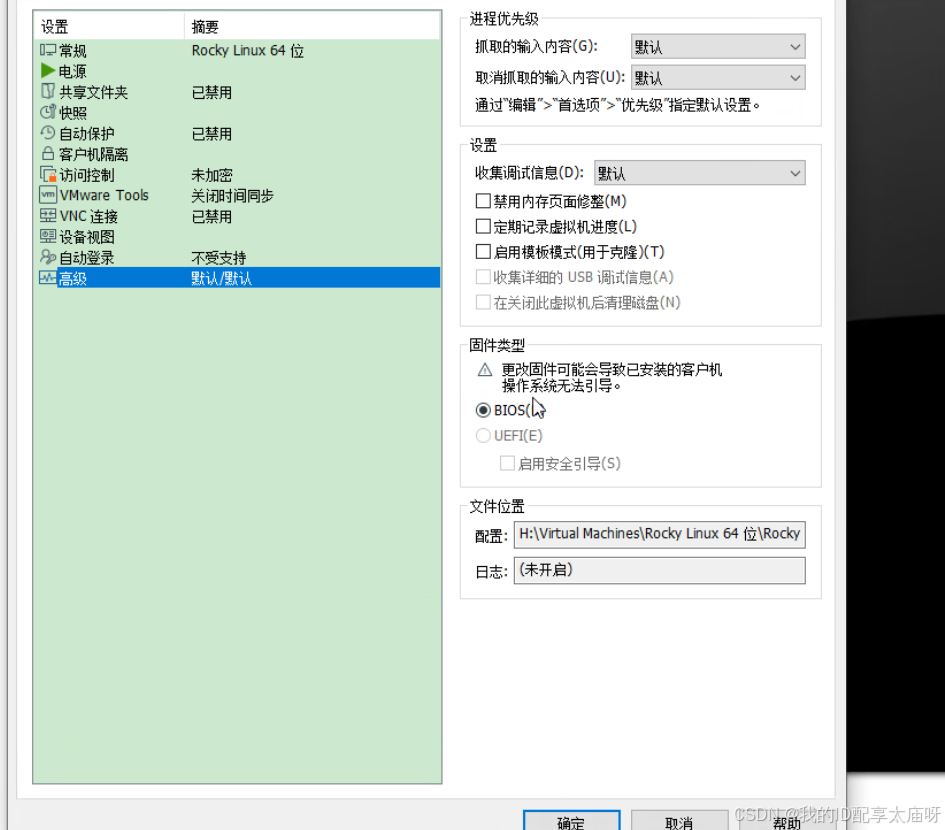The height and width of the screenshot is (830, 945).
Task: Select the 共享文件夹 folder icon
Action: click(48, 92)
